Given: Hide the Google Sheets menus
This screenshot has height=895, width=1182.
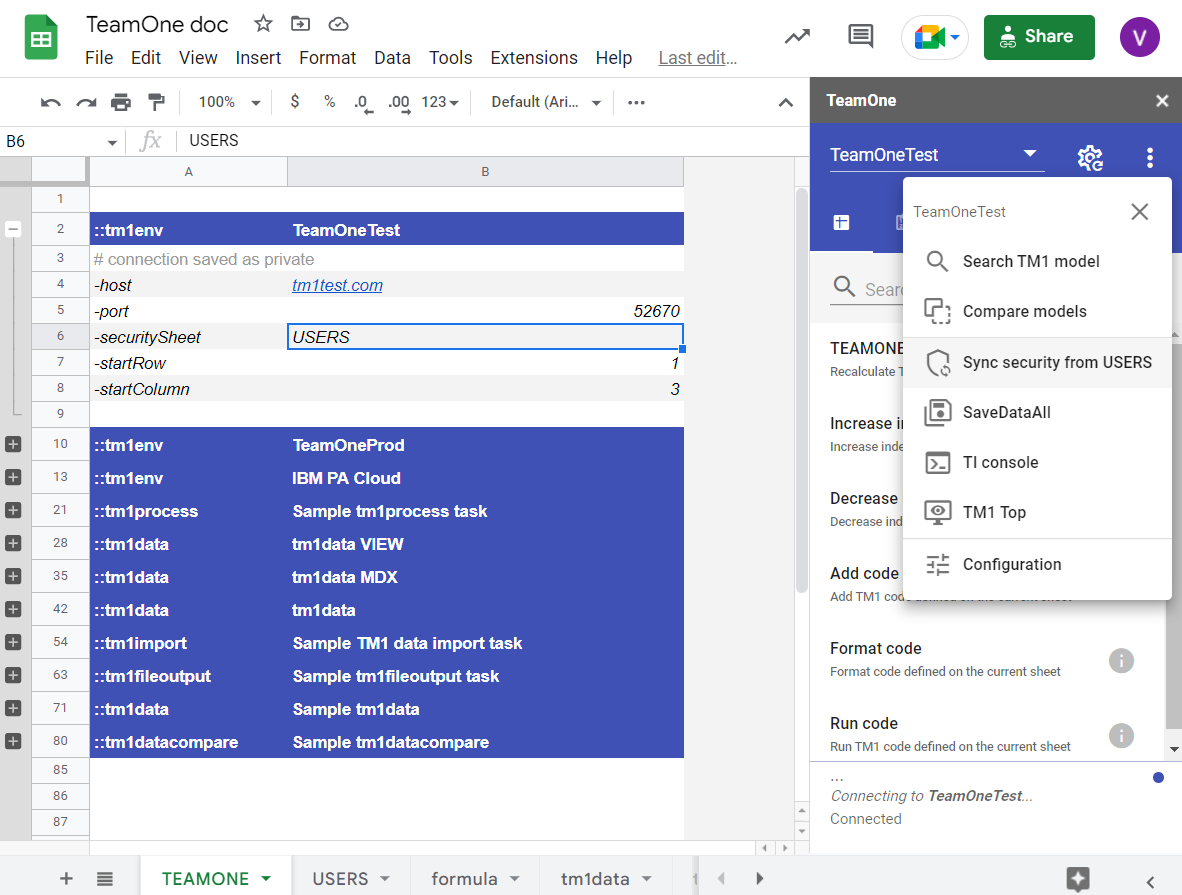Looking at the screenshot, I should coord(785,103).
